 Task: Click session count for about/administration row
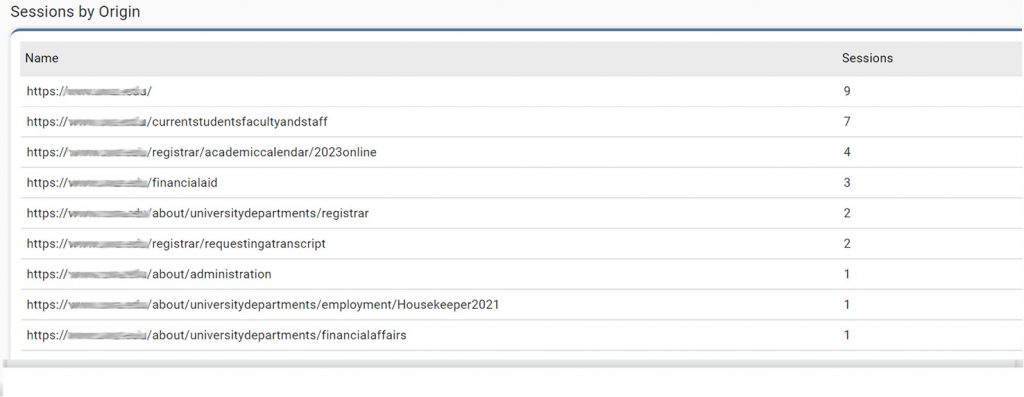846,274
